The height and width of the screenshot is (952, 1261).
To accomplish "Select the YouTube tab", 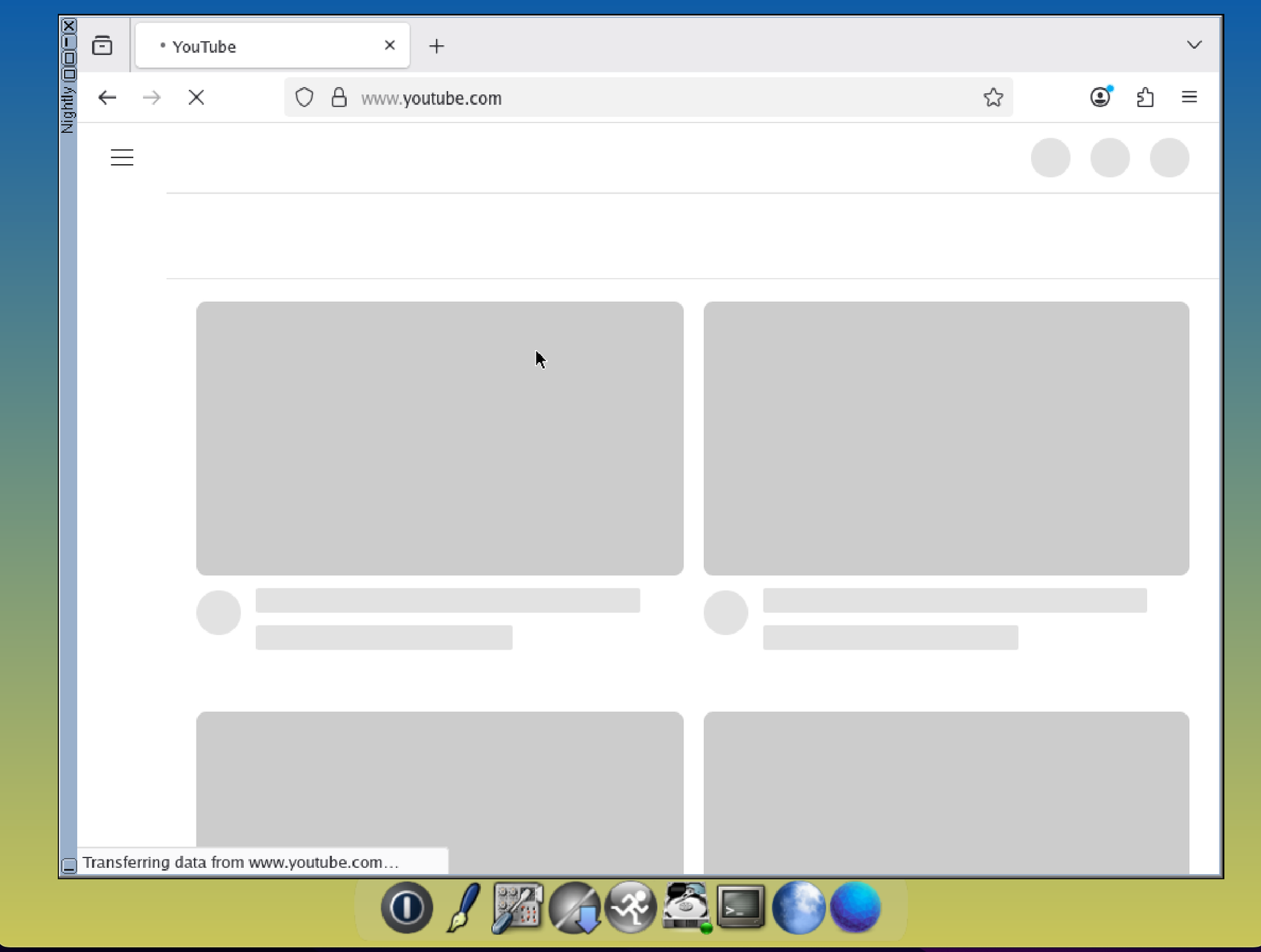I will click(x=272, y=46).
